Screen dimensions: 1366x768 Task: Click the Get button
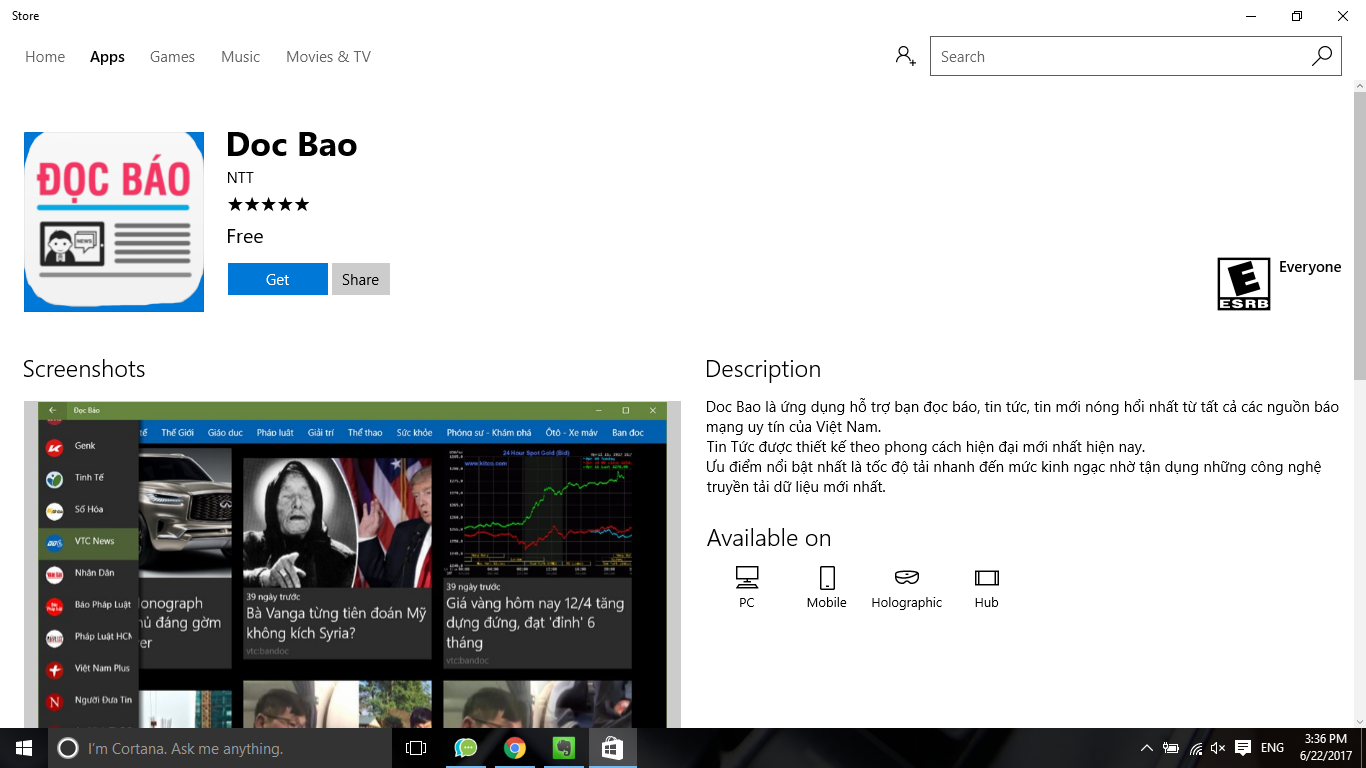pos(277,279)
